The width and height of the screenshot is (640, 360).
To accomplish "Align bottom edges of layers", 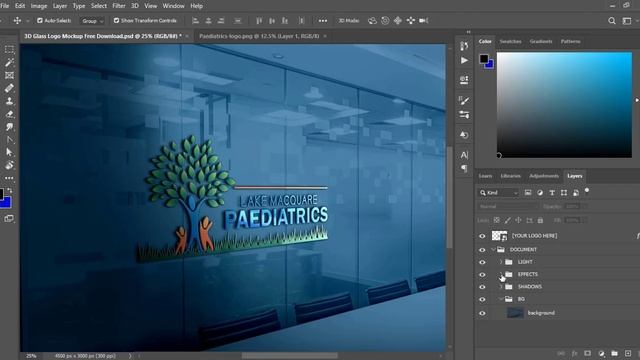I will pyautogui.click(x=285, y=20).
